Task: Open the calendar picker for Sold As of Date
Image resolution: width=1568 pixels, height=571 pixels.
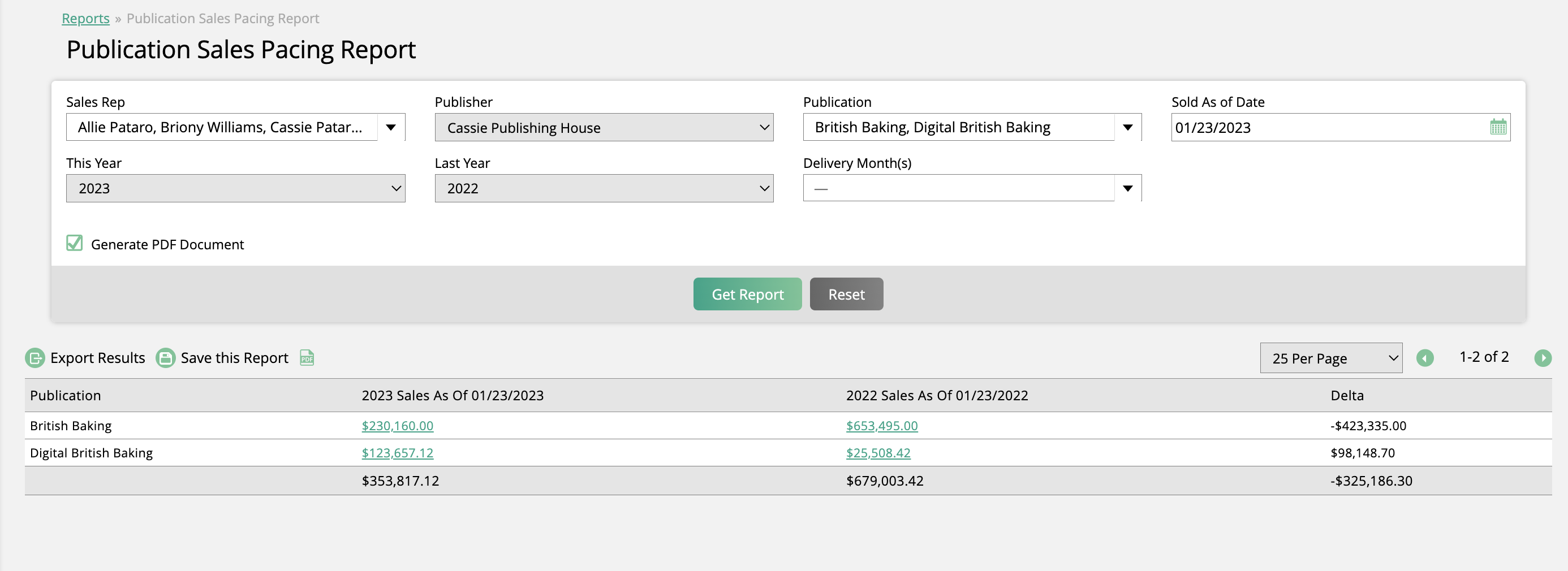Action: [x=1498, y=127]
